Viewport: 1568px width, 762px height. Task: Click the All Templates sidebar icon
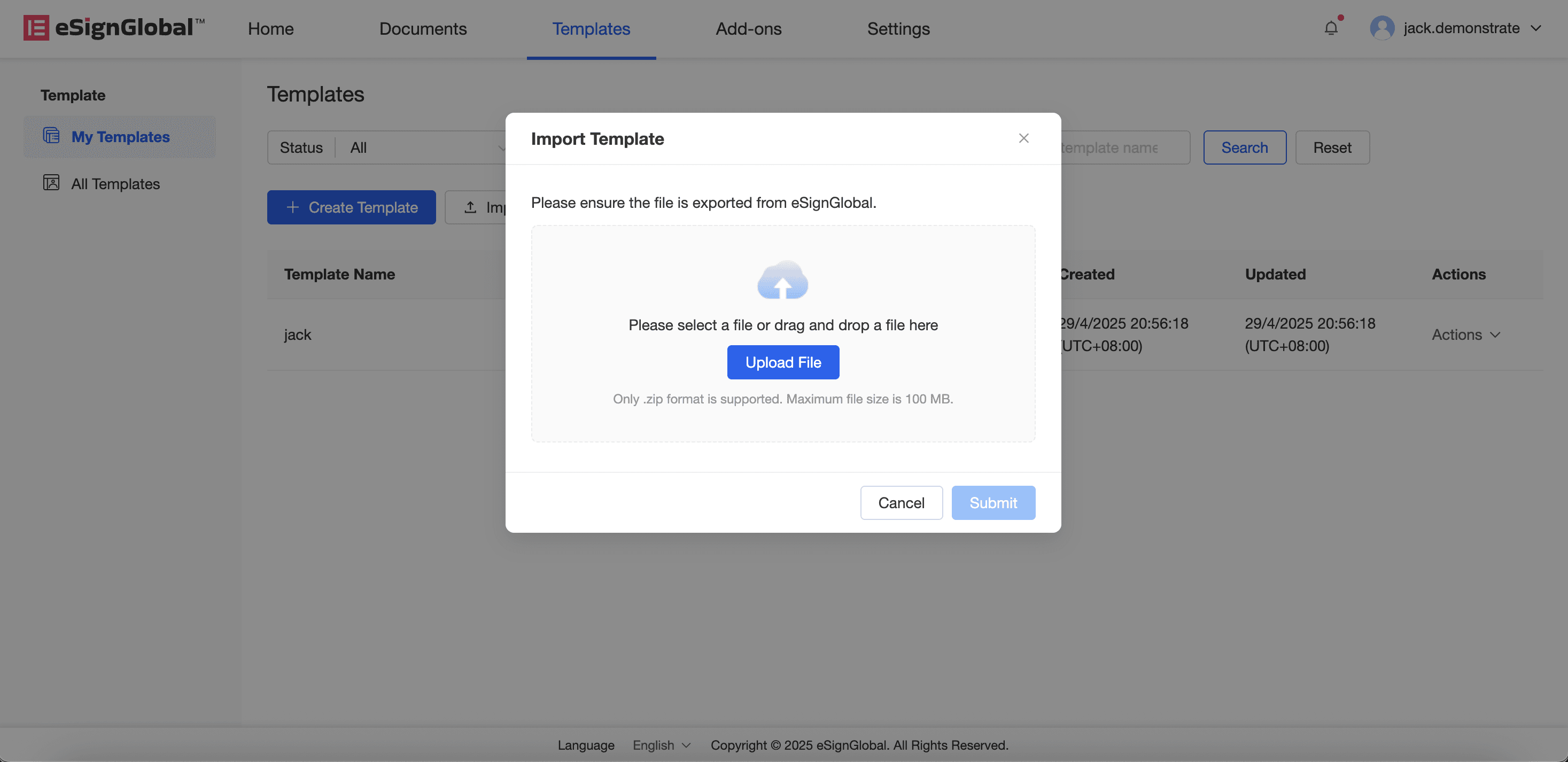[x=51, y=183]
